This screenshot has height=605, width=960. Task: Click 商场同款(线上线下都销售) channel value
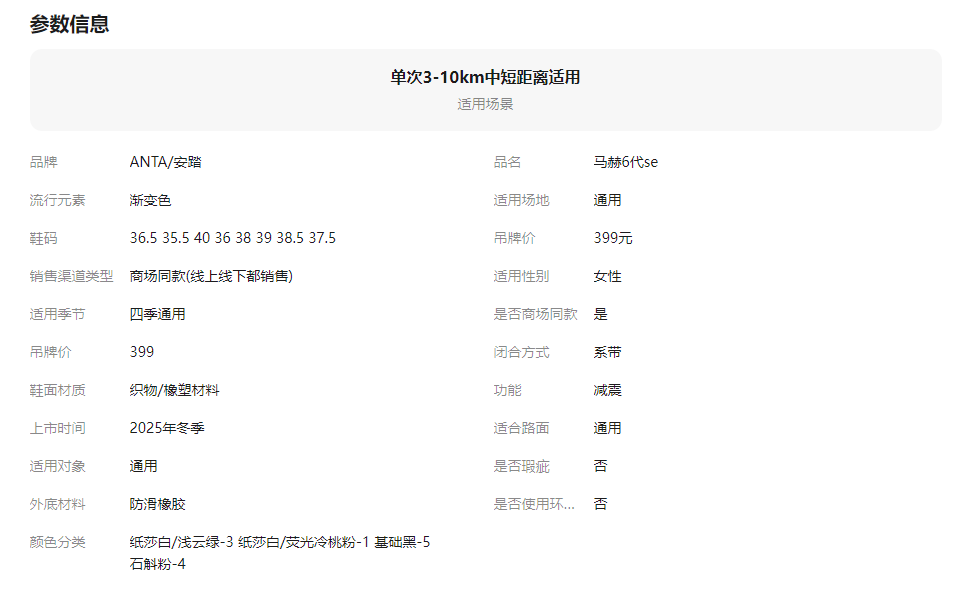[x=211, y=276]
